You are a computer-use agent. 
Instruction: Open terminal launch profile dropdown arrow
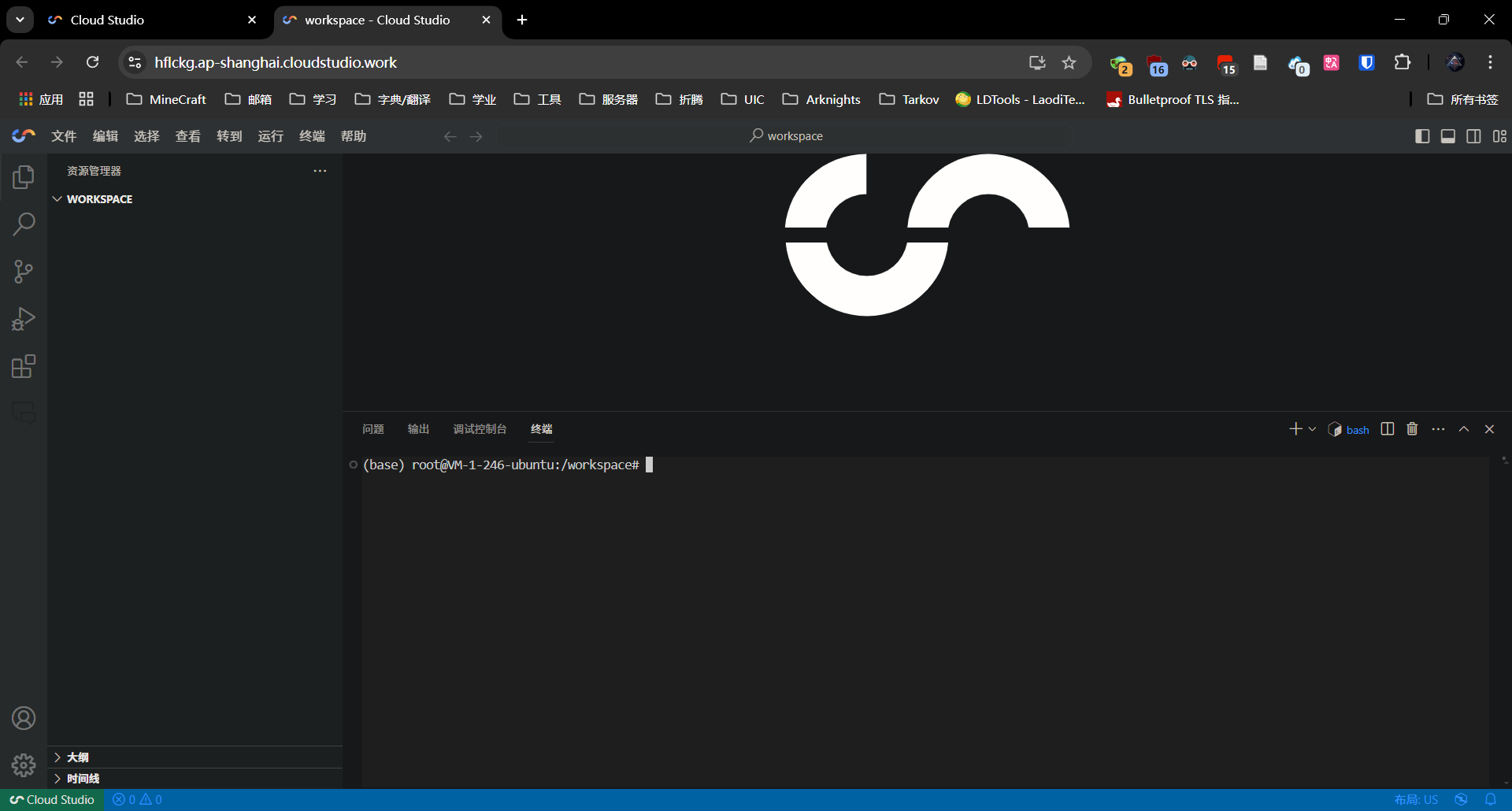[1312, 429]
